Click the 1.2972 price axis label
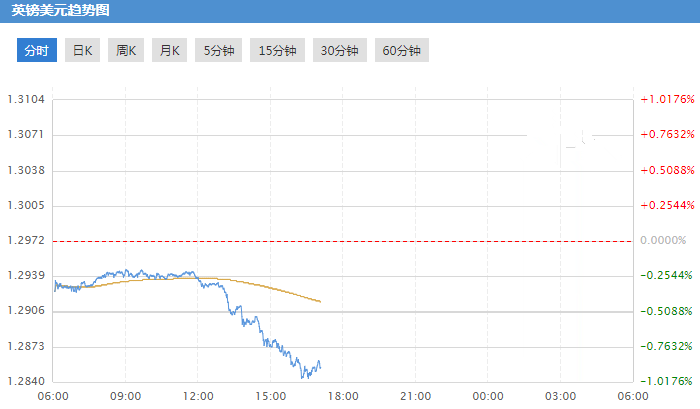700x409 pixels. 26,241
